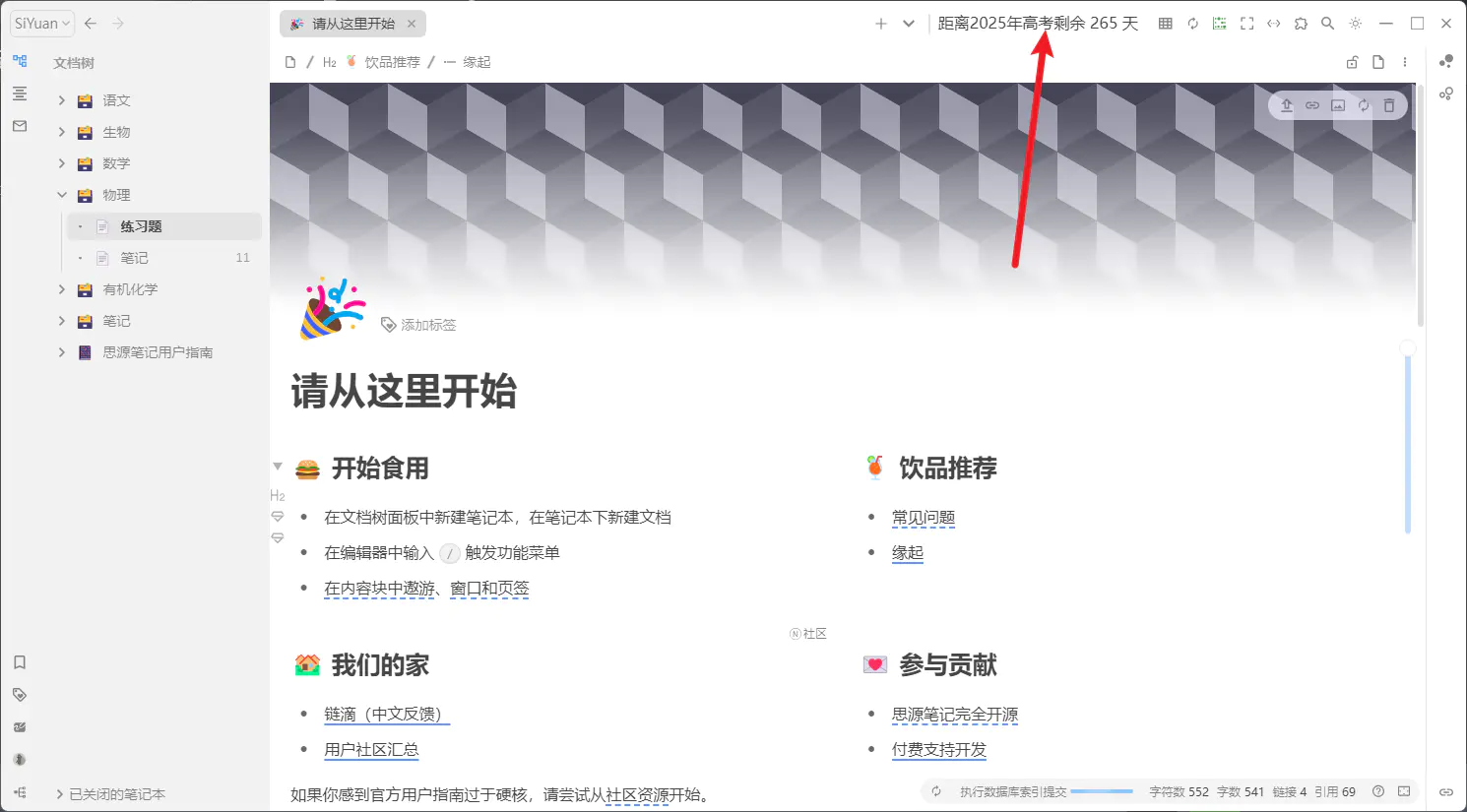Viewport: 1467px width, 812px height.
Task: Fold the 开始食用 heading triangle
Action: [x=278, y=467]
